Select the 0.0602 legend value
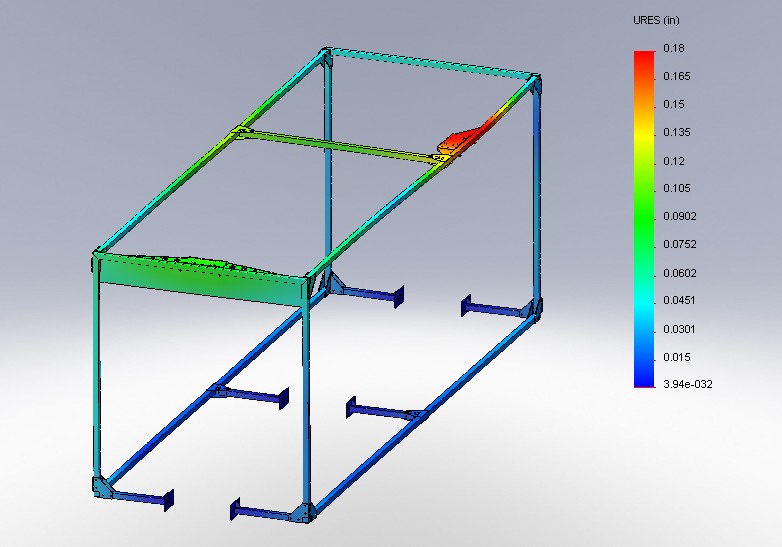 click(x=679, y=273)
